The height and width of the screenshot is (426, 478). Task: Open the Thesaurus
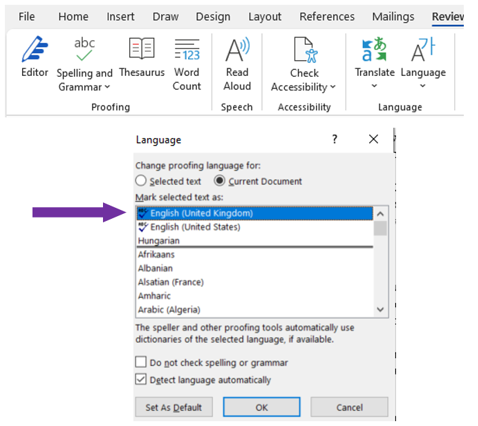click(x=142, y=57)
